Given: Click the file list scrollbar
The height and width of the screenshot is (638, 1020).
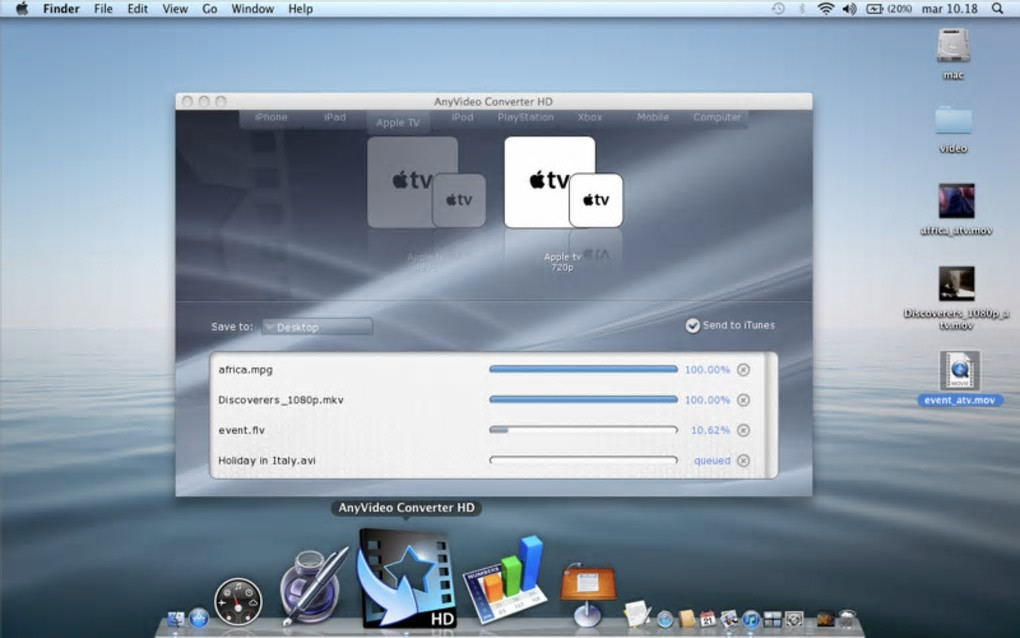Looking at the screenshot, I should tap(772, 415).
